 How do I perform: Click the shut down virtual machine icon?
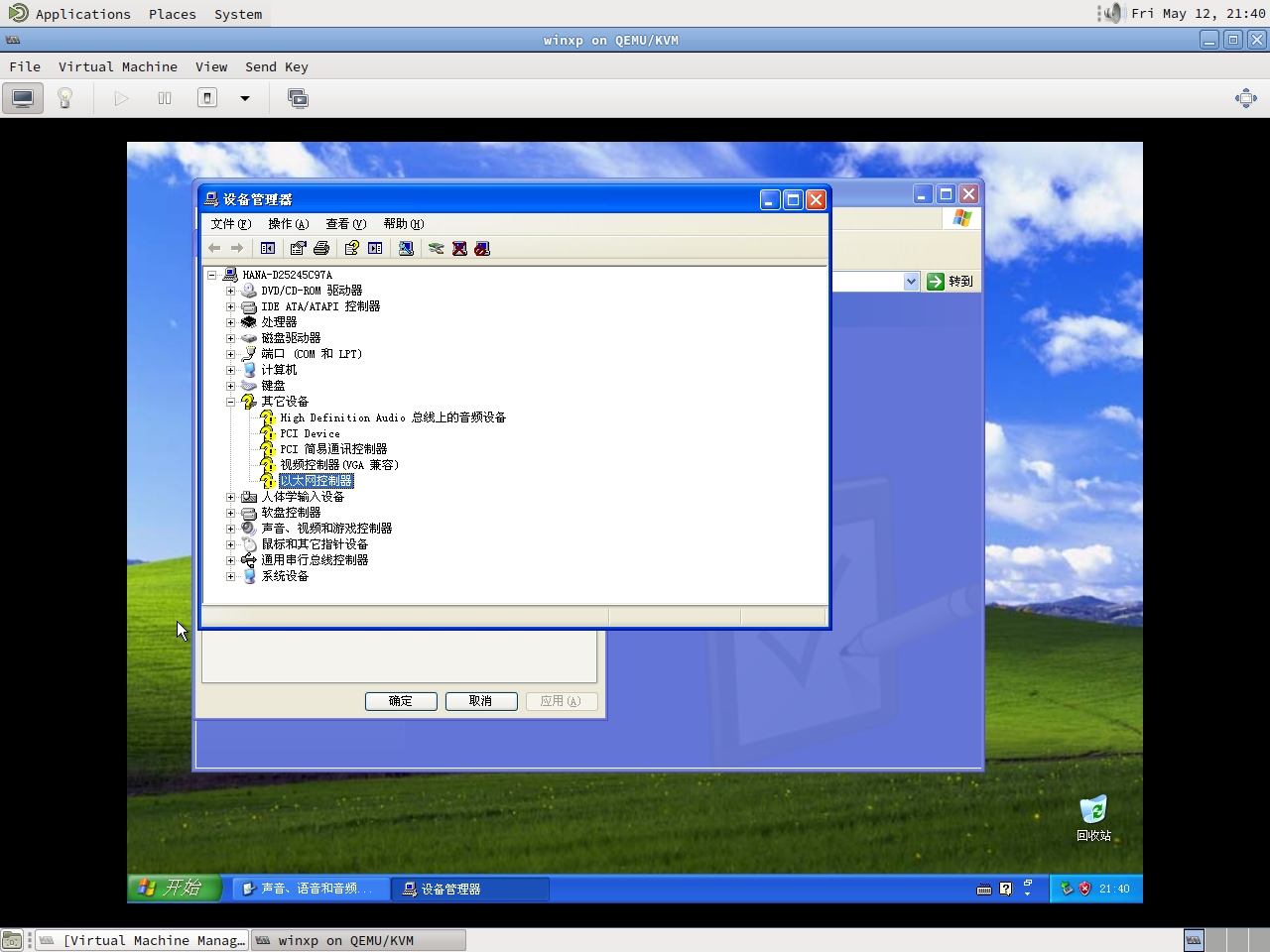(x=207, y=98)
